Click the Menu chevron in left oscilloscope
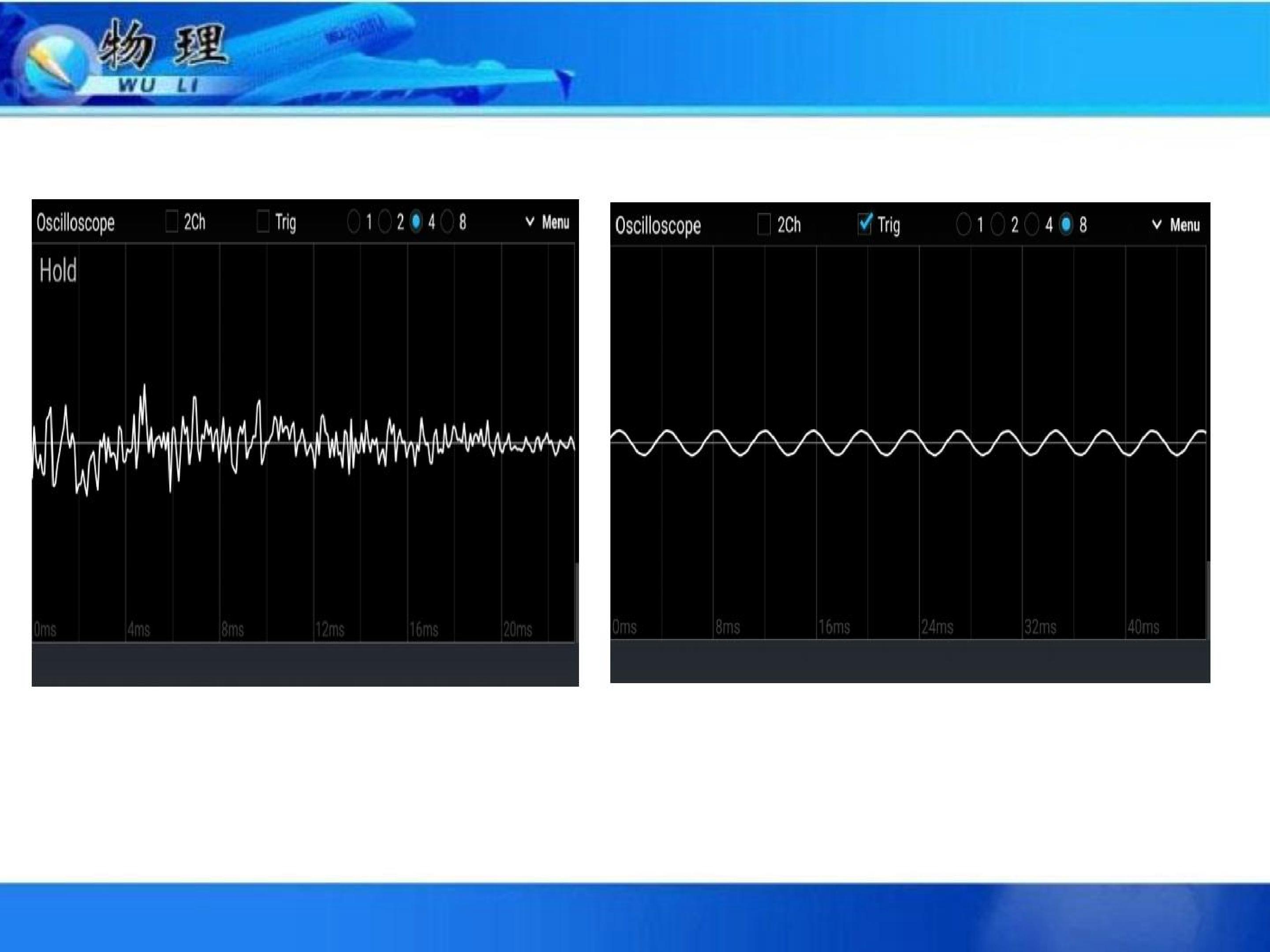 coord(530,222)
